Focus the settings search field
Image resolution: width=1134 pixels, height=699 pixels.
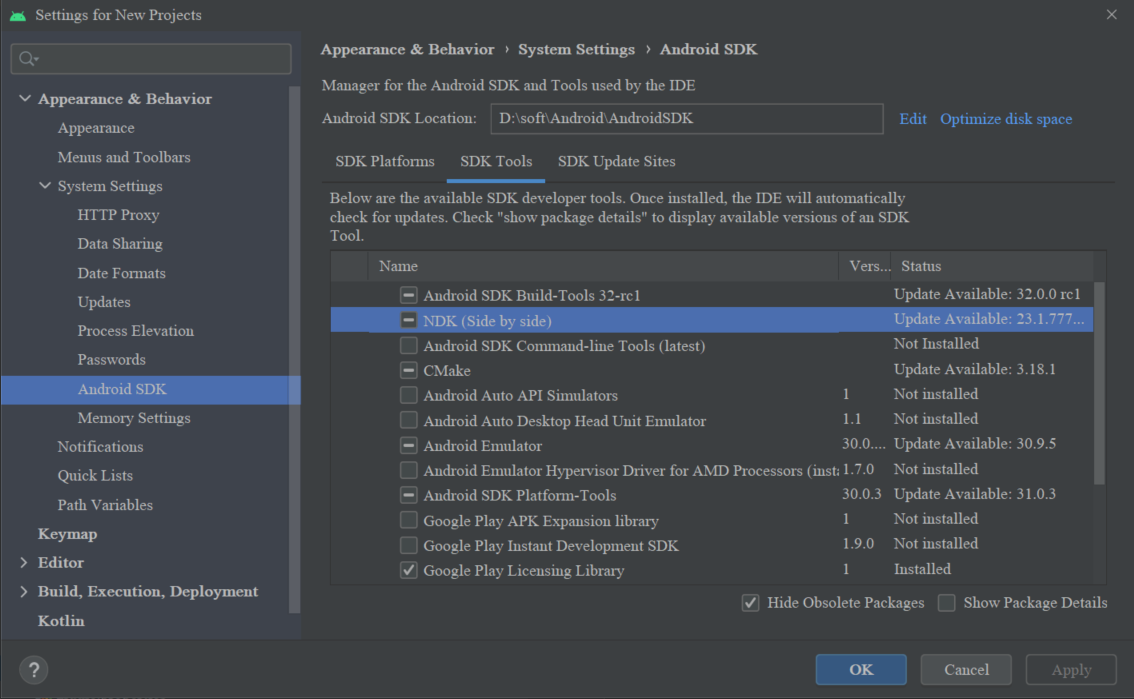coord(151,59)
